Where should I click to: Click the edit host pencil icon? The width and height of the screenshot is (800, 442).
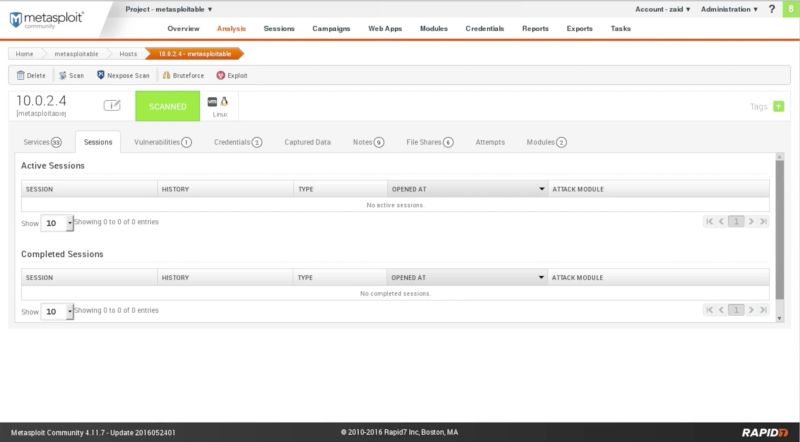(x=112, y=105)
